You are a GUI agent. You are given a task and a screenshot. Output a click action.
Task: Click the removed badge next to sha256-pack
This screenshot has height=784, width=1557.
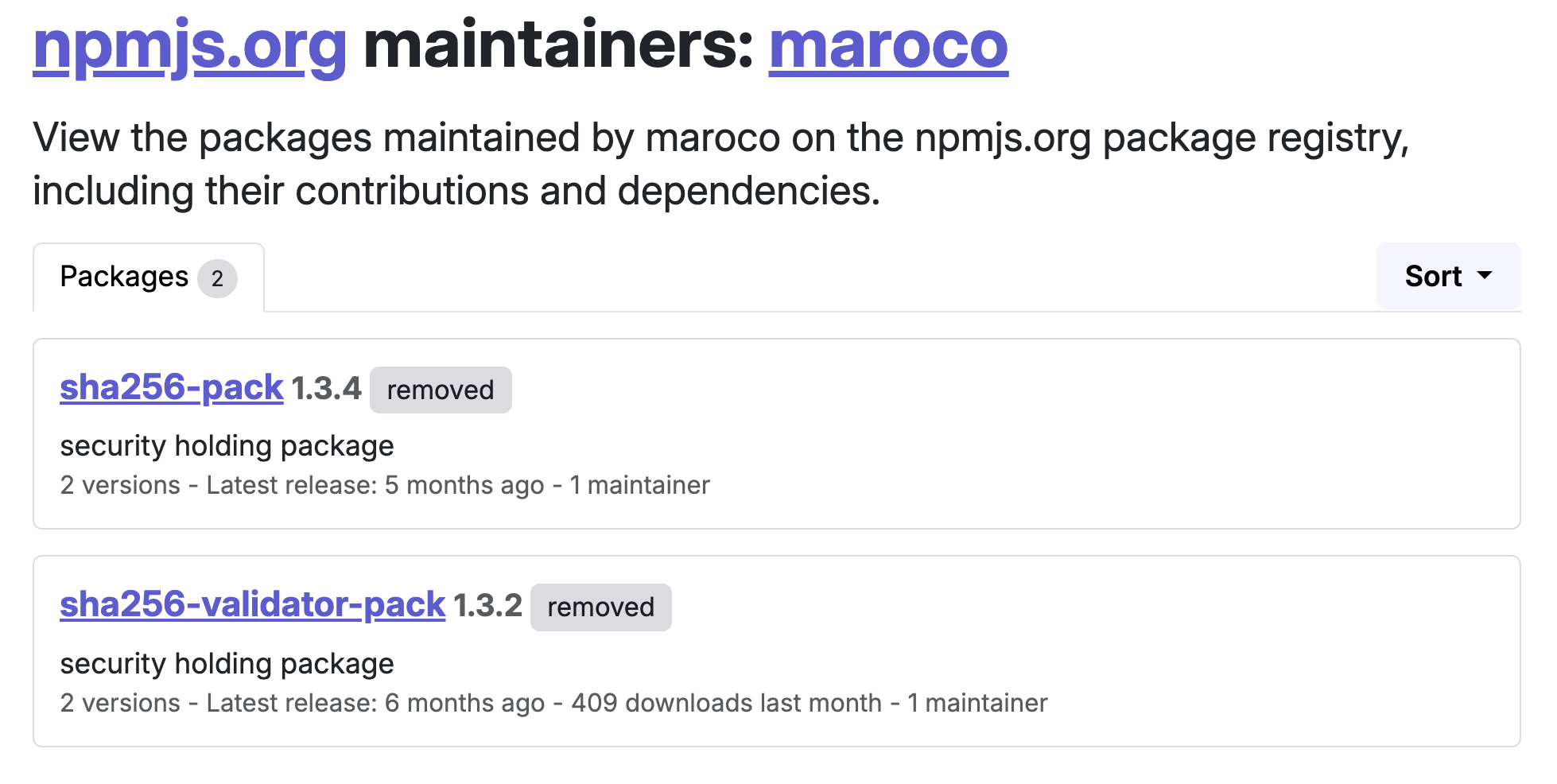(441, 390)
